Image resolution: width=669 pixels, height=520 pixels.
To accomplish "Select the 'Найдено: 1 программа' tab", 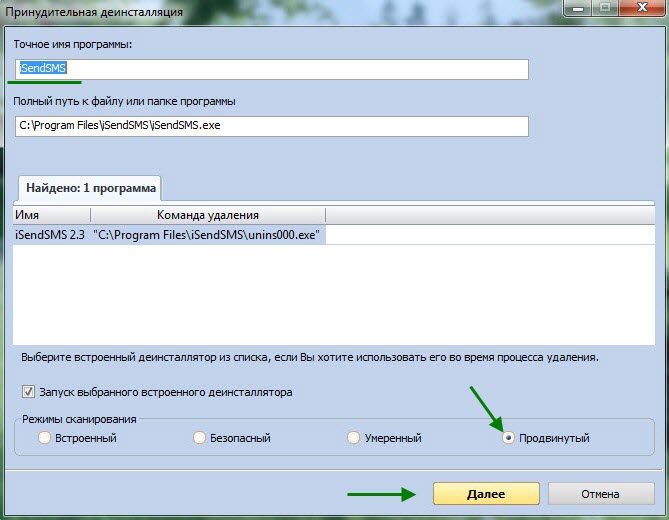I will click(90, 187).
